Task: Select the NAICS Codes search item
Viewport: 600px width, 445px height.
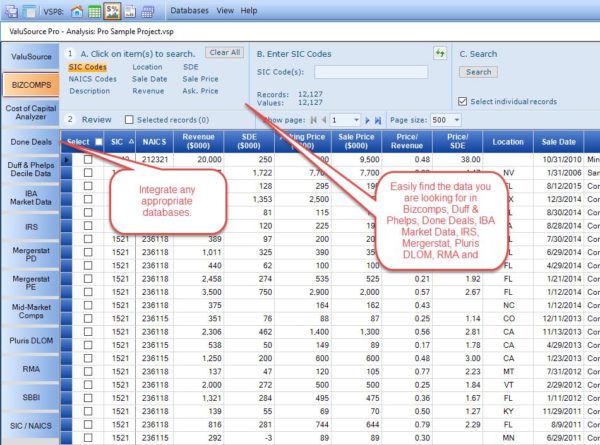Action: coord(92,79)
